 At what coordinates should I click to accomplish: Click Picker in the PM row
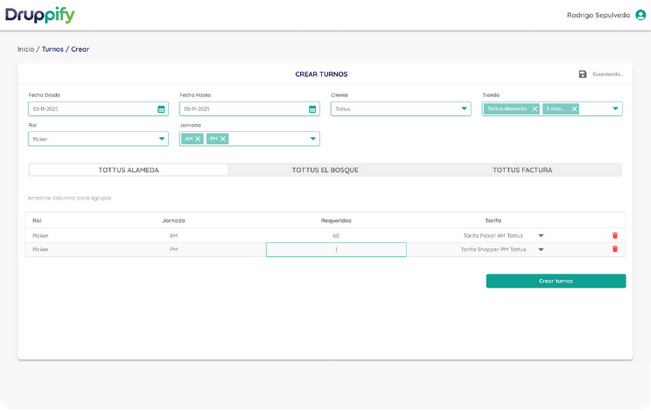(x=40, y=249)
